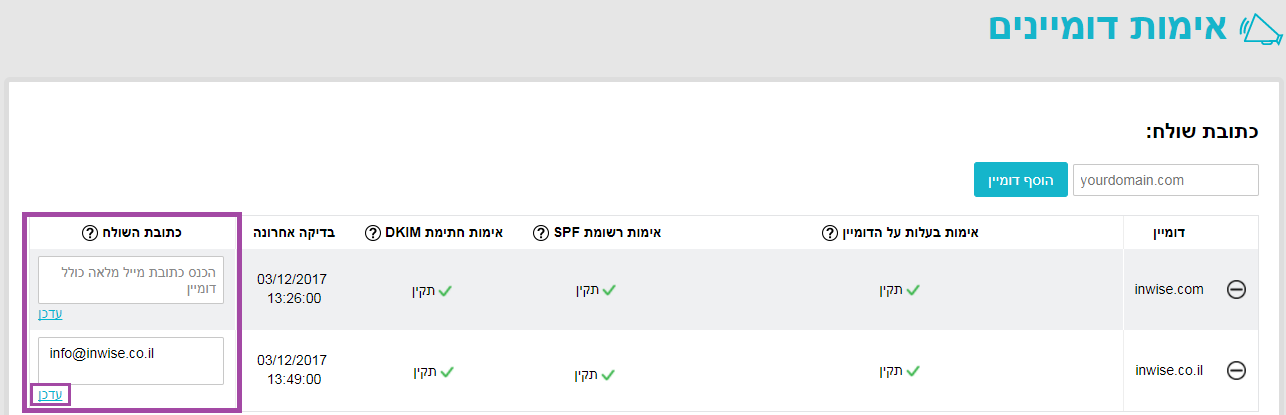
Task: Click the info@inwise.co.il sender field
Action: click(131, 360)
